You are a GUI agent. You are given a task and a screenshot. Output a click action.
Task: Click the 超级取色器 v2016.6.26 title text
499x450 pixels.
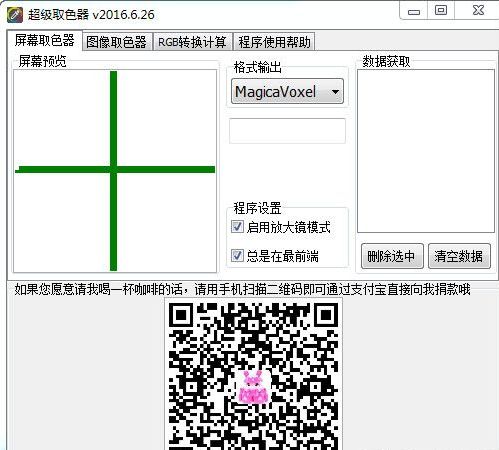click(91, 15)
